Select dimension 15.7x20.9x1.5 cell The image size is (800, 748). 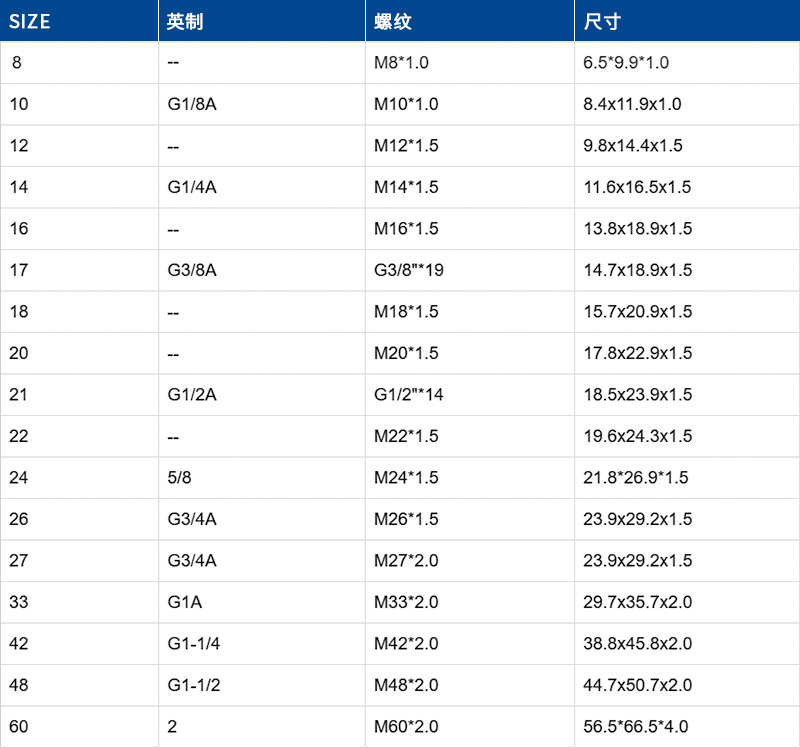coord(637,312)
